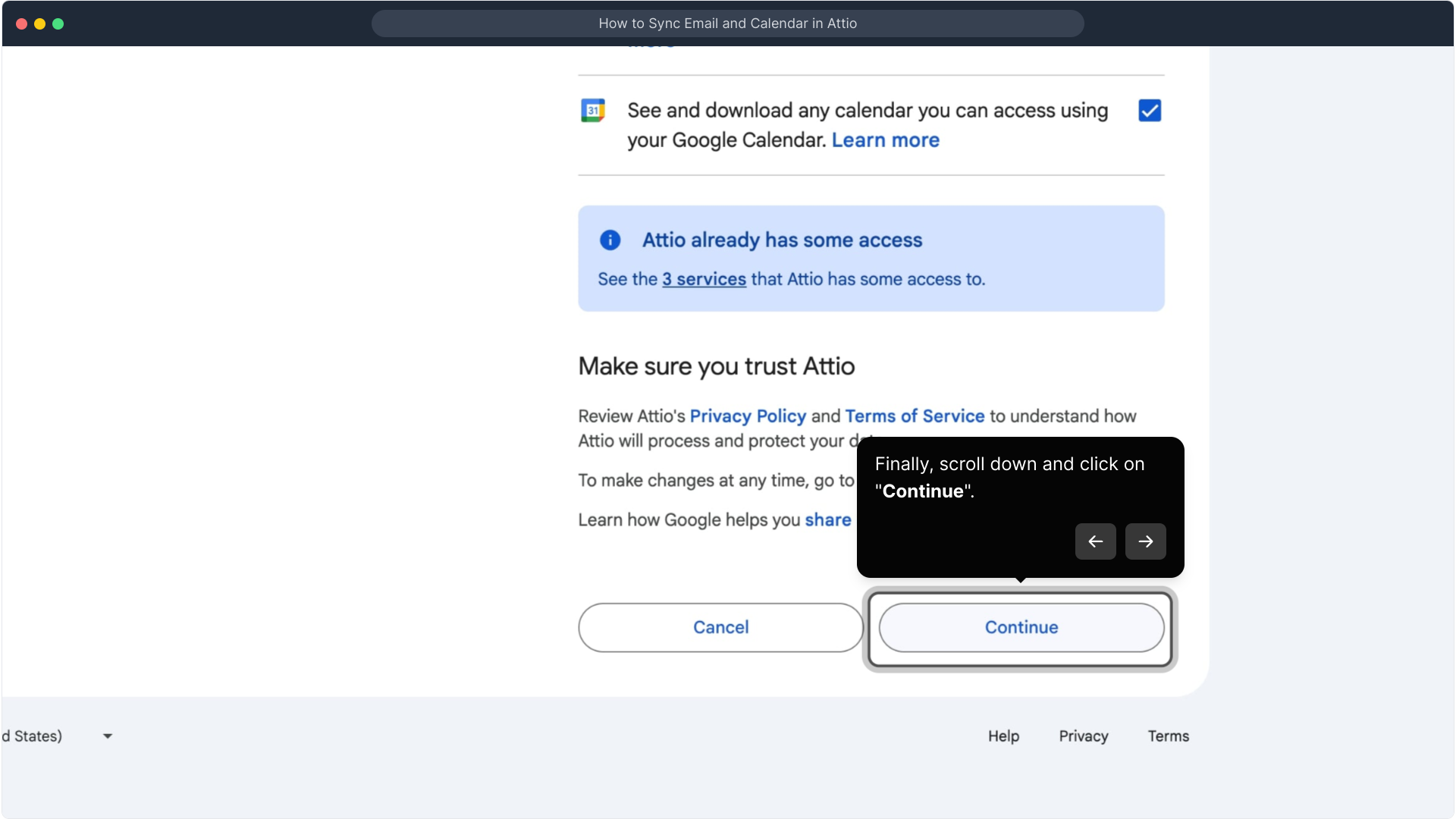The image size is (1456, 819).
Task: Go to previous step with left arrow
Action: 1095,541
